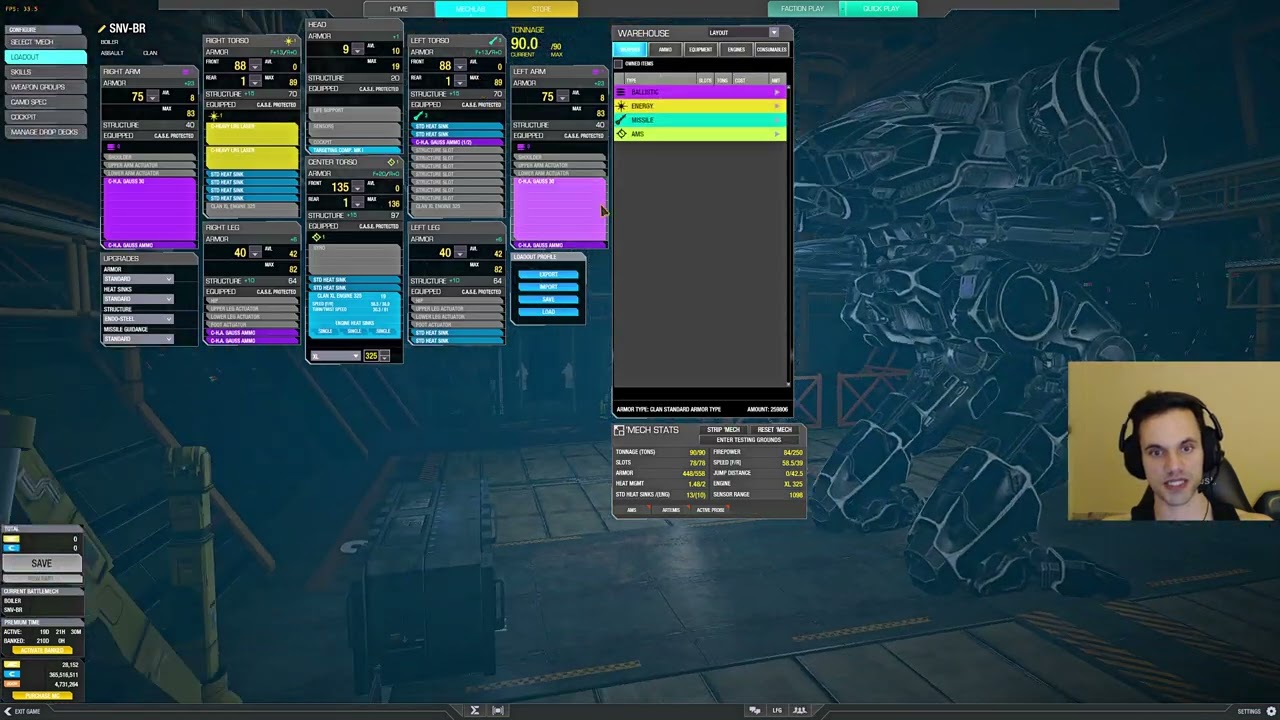Select the C-H.A. Gauss 30 in Right Arm
1280x720 pixels.
[x=149, y=209]
